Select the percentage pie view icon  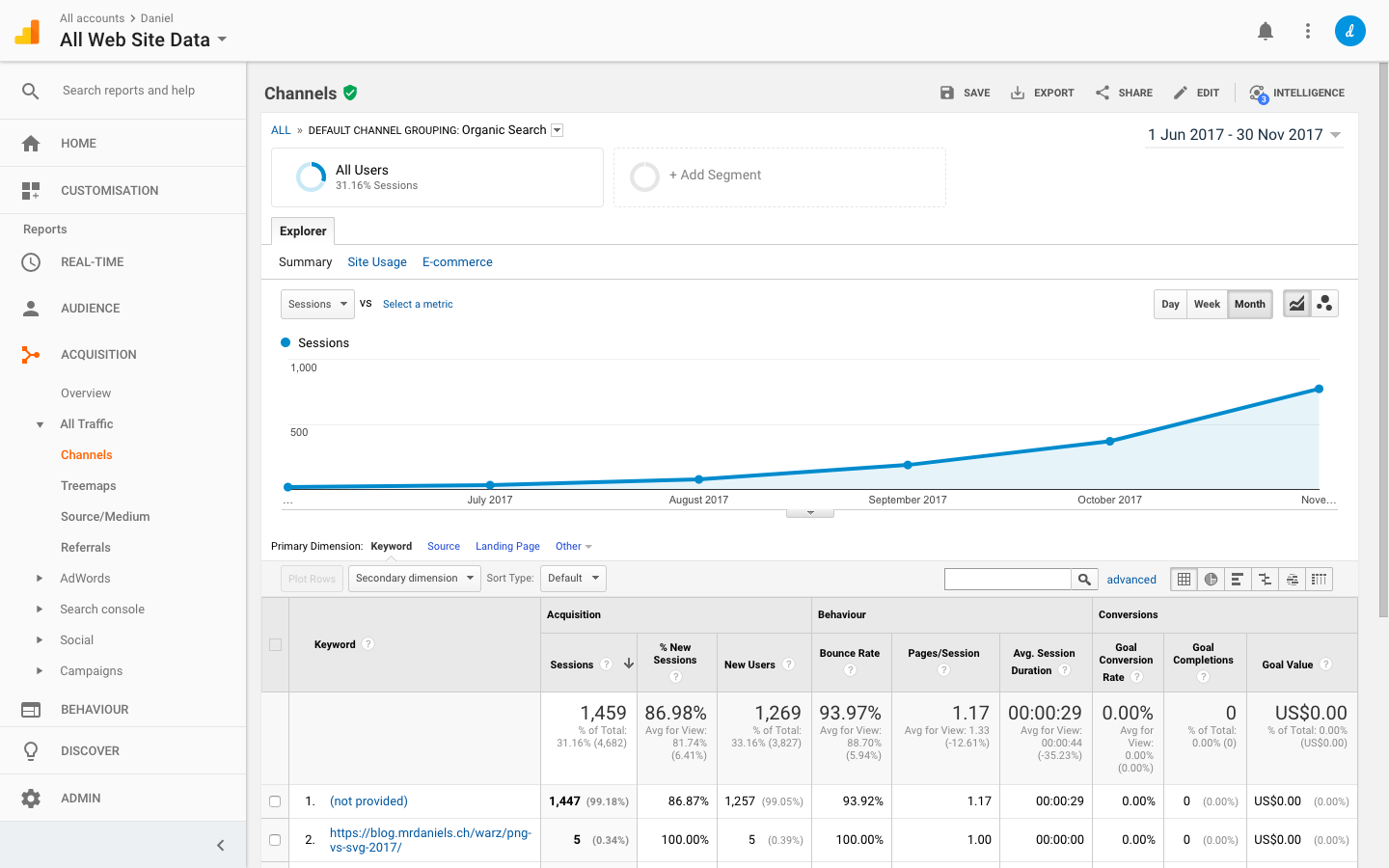pyautogui.click(x=1211, y=579)
